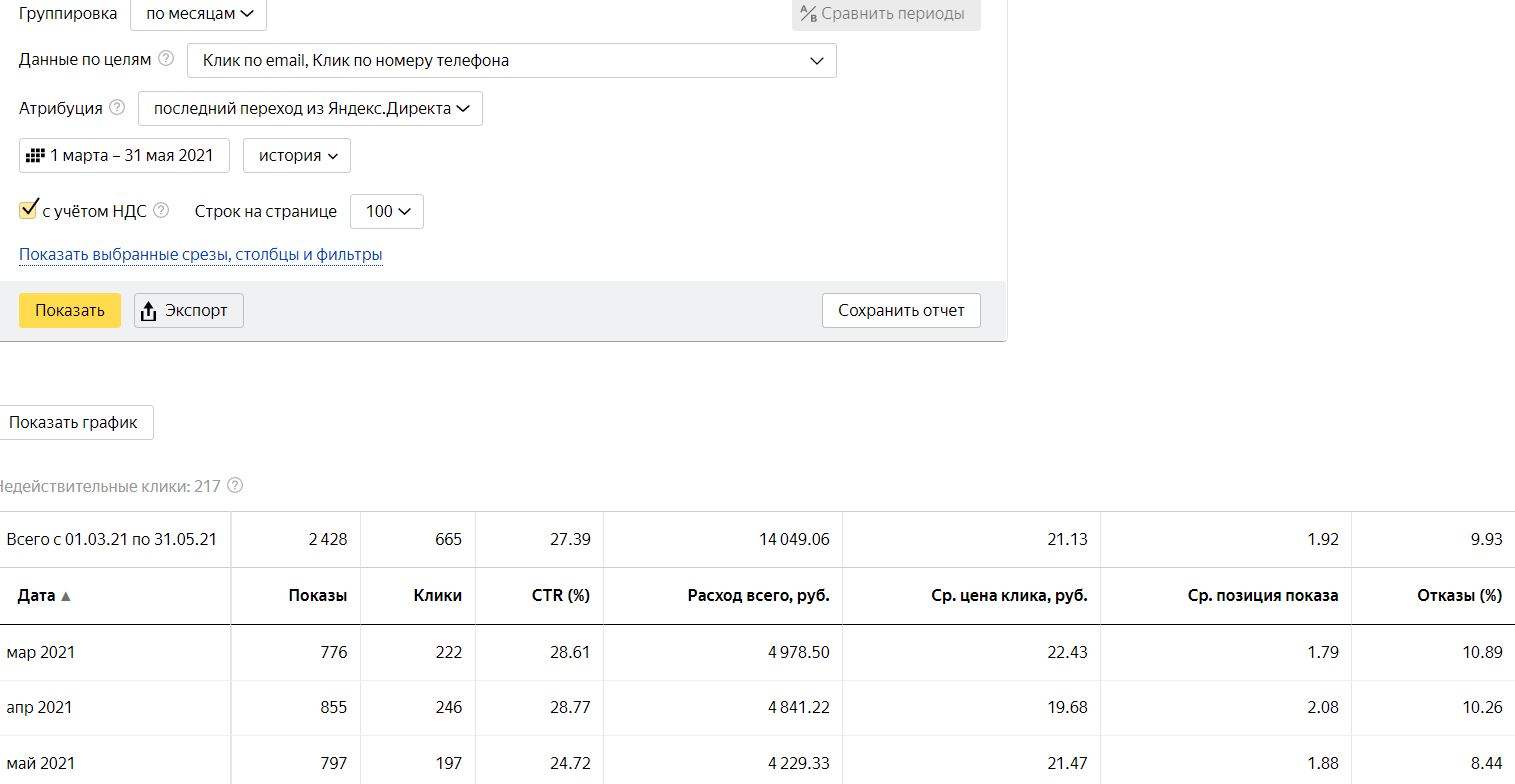
Task: Open date range 1 марта – 31 мая 2021
Action: (x=124, y=156)
